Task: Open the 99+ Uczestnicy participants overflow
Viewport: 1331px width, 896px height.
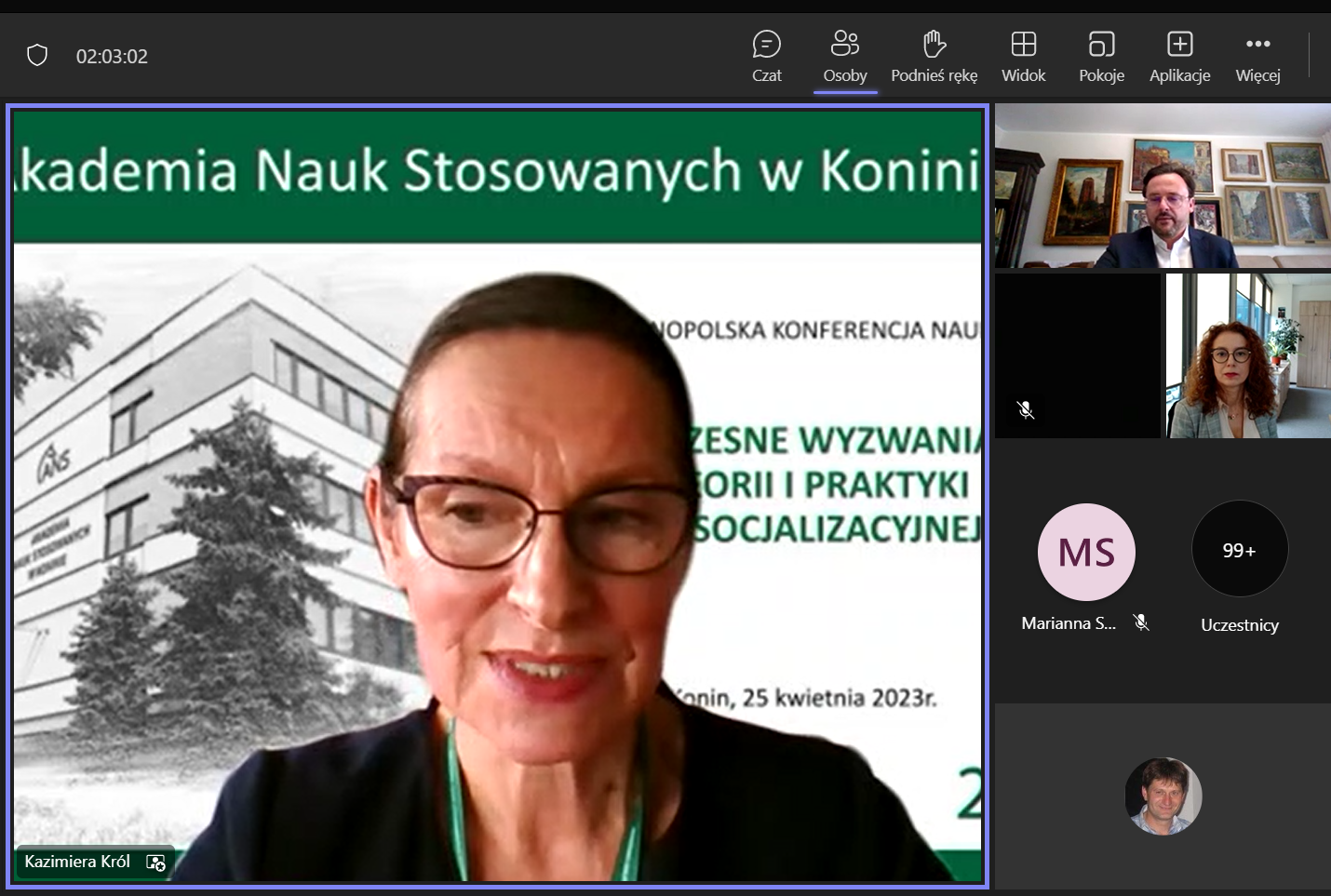Action: [1239, 551]
